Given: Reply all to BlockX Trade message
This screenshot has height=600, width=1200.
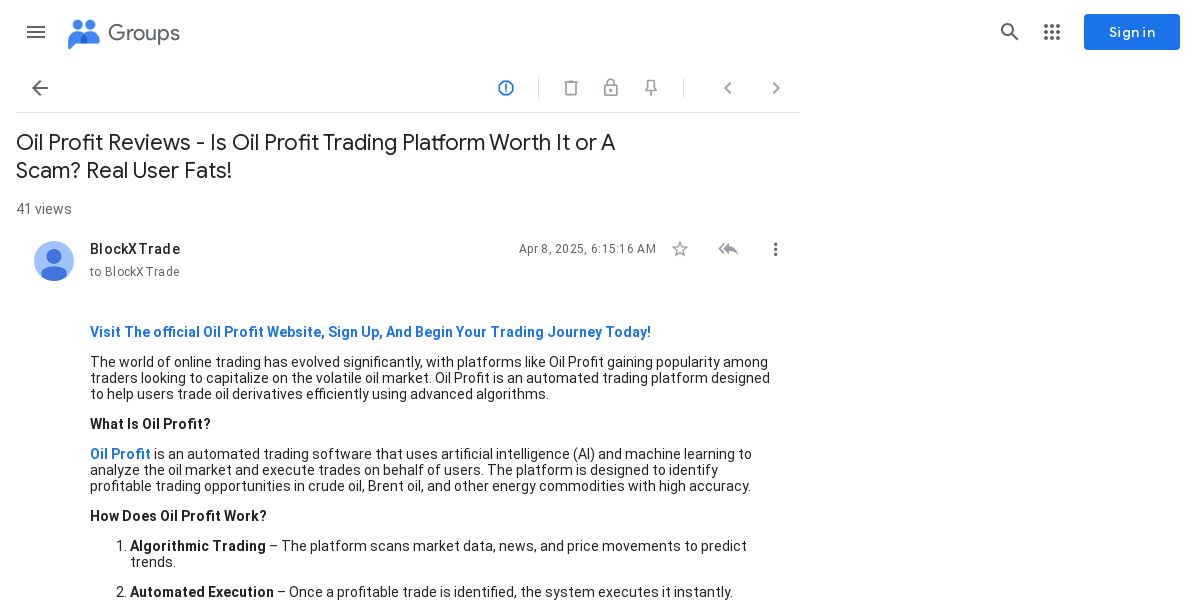Looking at the screenshot, I should tap(728, 249).
